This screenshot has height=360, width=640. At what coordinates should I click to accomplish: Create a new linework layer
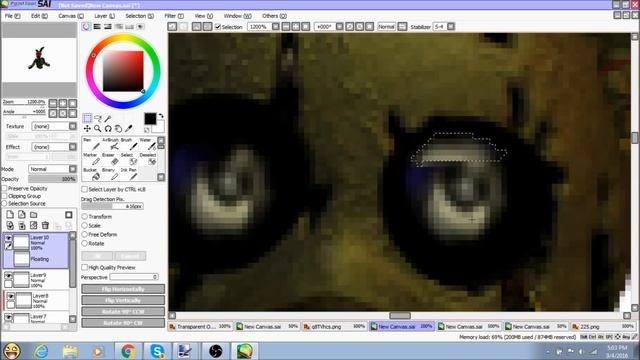(x=22, y=215)
